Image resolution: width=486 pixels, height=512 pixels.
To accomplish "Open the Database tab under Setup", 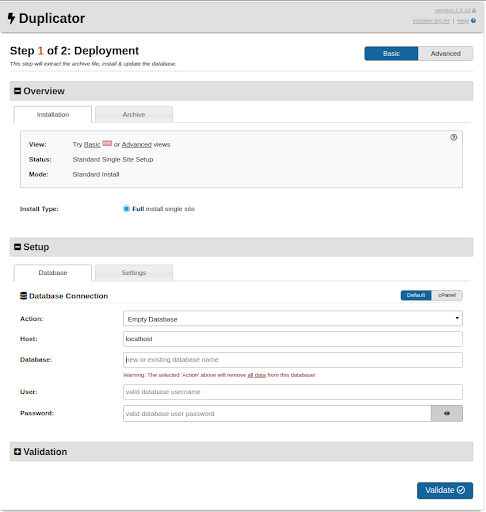I will click(53, 273).
